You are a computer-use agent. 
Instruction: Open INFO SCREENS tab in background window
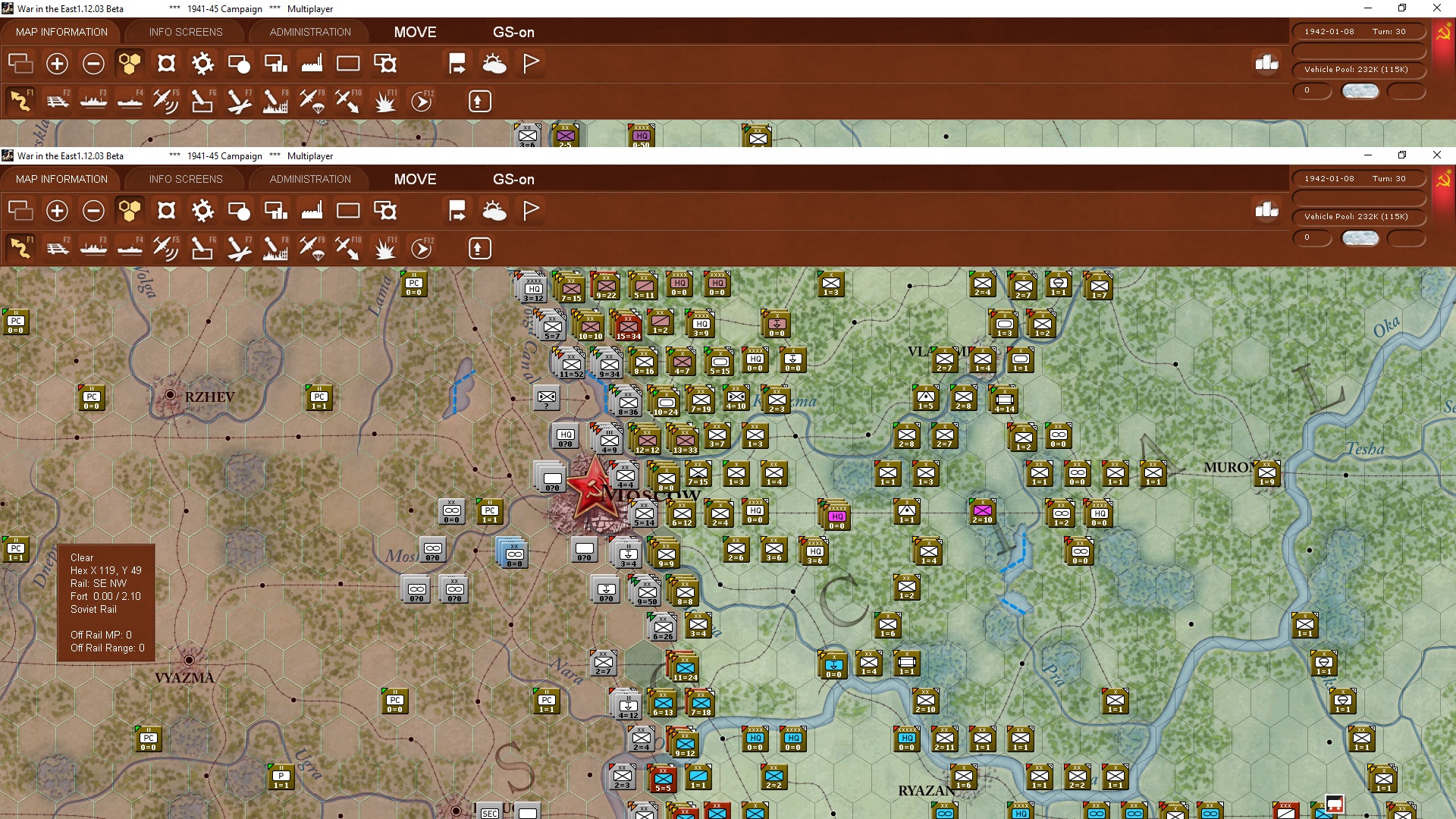point(186,32)
